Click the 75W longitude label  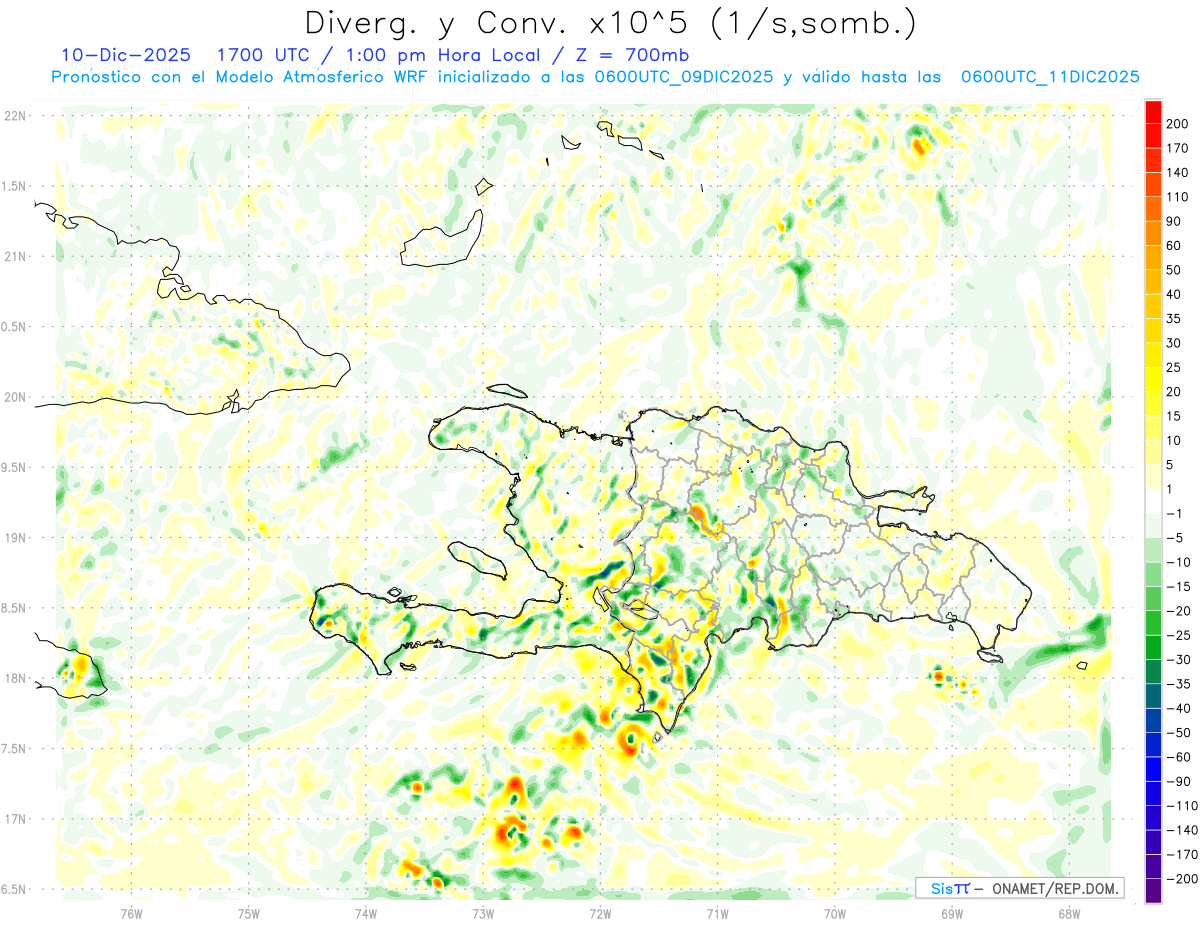tap(249, 913)
